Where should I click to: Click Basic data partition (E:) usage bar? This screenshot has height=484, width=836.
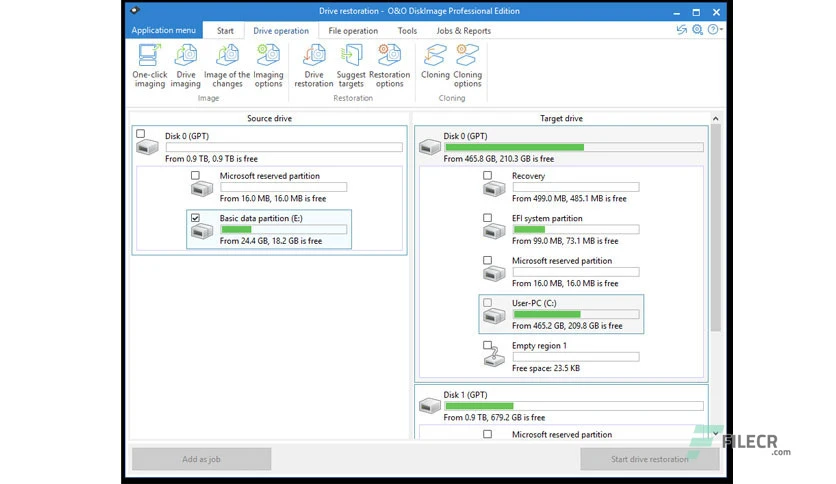click(x=284, y=229)
